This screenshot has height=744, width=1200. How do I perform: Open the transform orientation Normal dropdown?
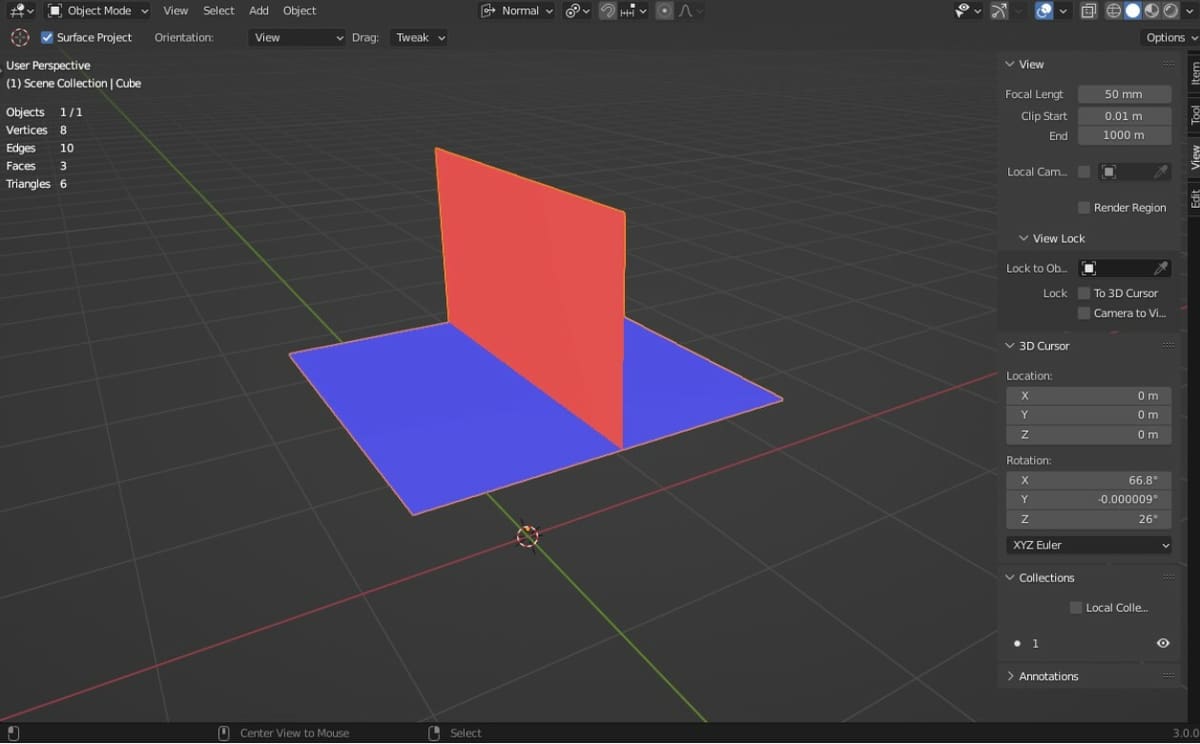coord(517,10)
